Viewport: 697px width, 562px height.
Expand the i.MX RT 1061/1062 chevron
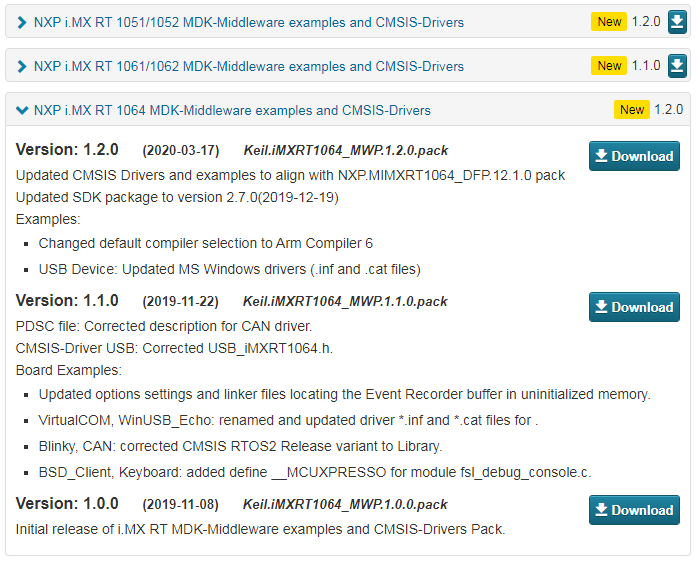tap(21, 66)
